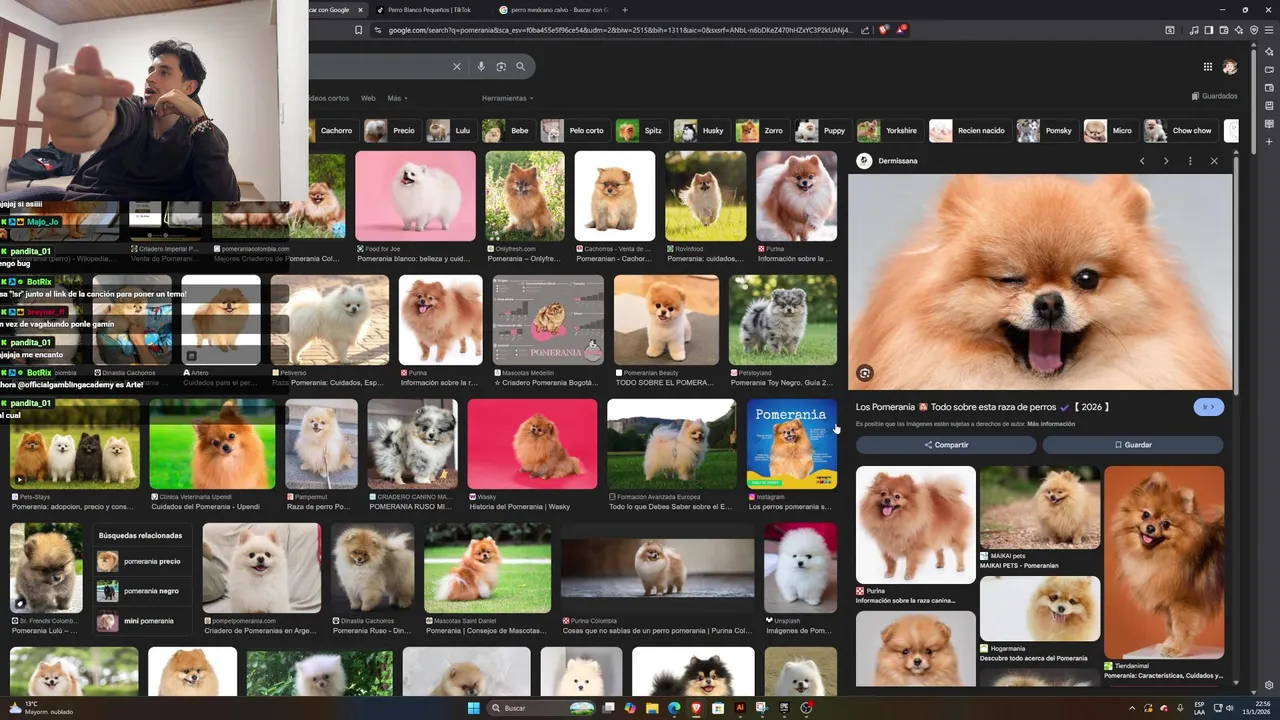This screenshot has height=720, width=1280.
Task: Open the Instagram Pomerania blue poster thumbnail
Action: [792, 444]
